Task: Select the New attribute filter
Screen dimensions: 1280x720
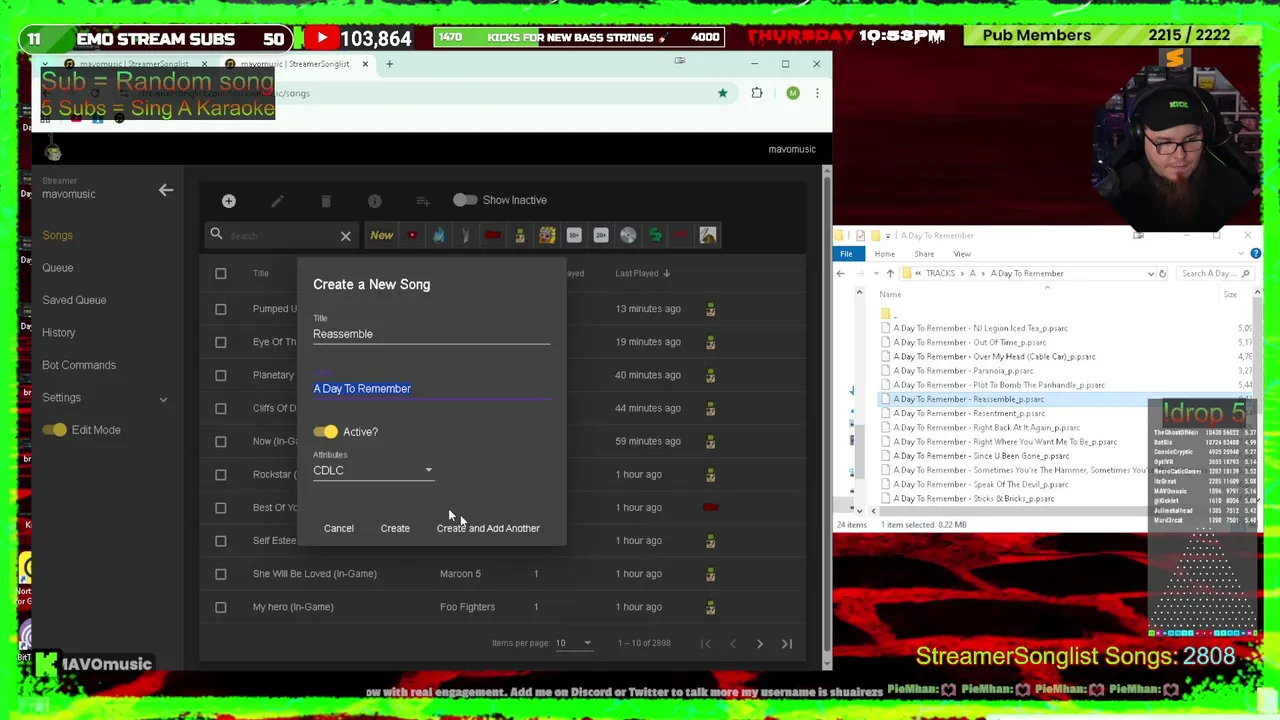Action: [382, 235]
